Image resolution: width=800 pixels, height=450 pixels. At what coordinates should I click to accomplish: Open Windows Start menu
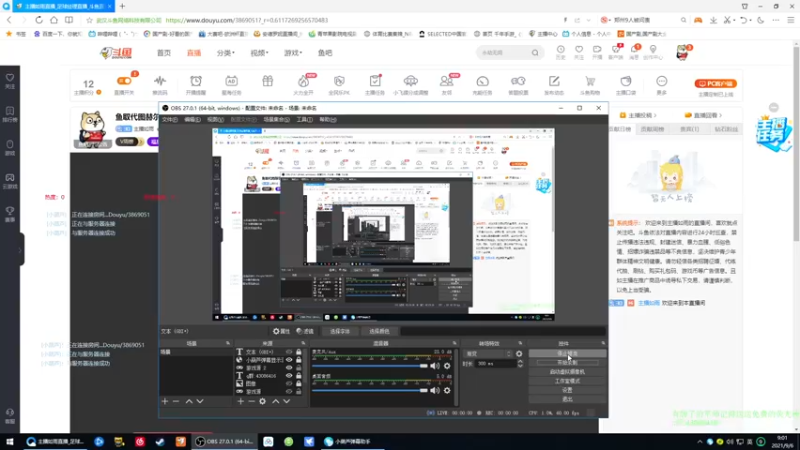[x=9, y=442]
